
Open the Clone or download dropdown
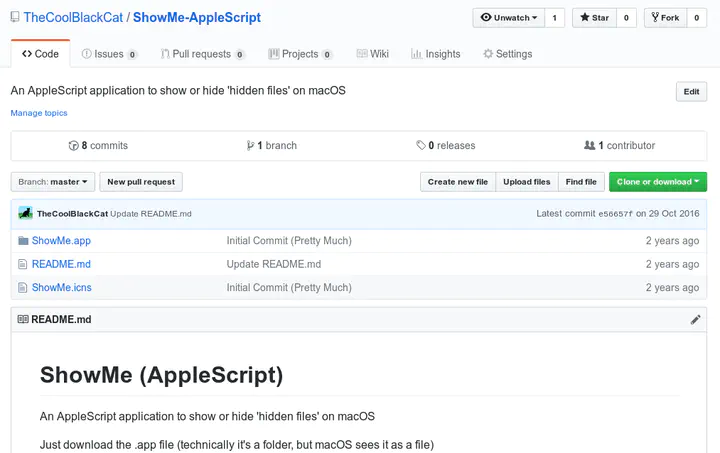[x=657, y=182]
